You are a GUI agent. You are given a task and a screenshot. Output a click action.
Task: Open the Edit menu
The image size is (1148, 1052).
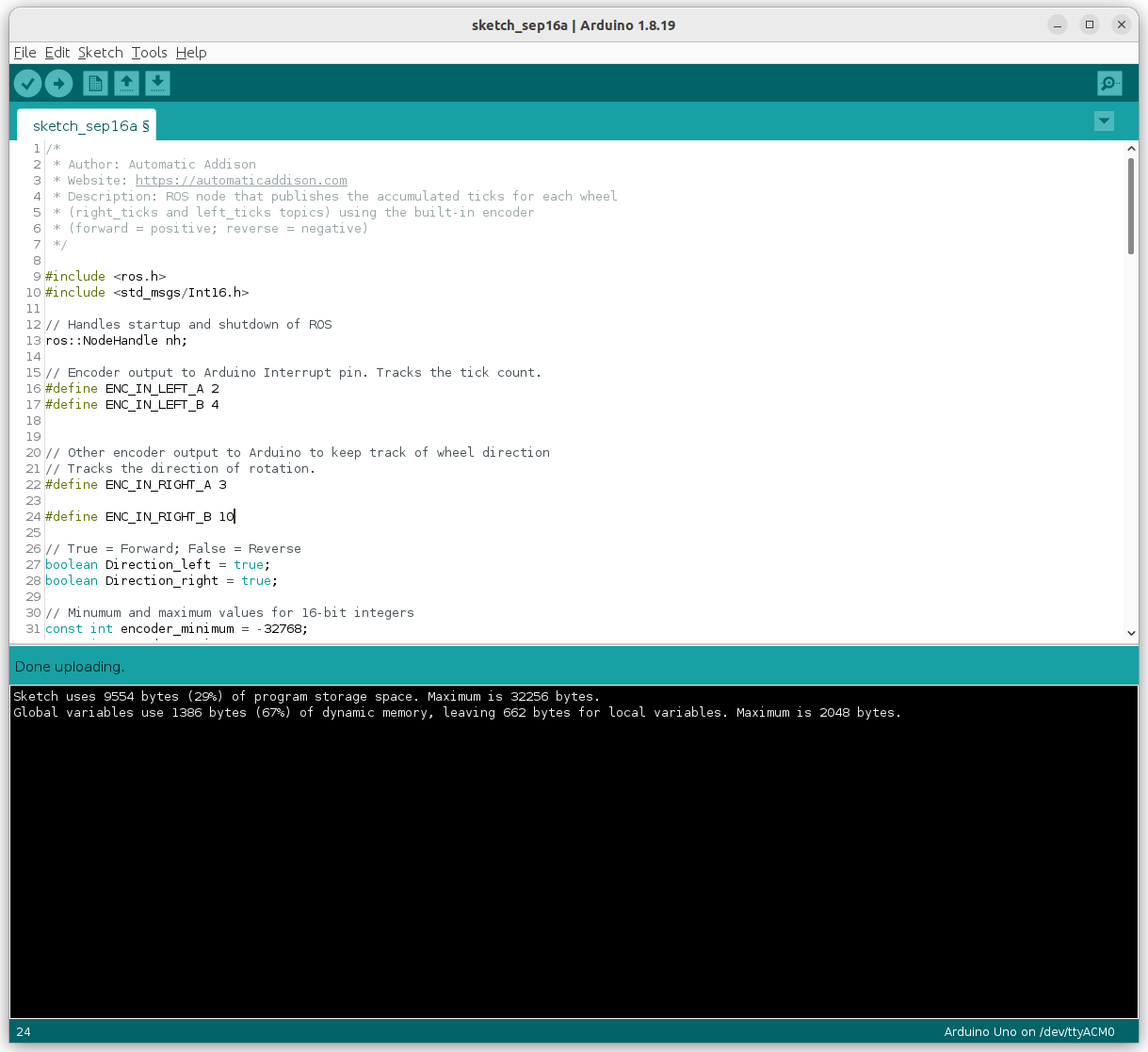click(x=57, y=53)
